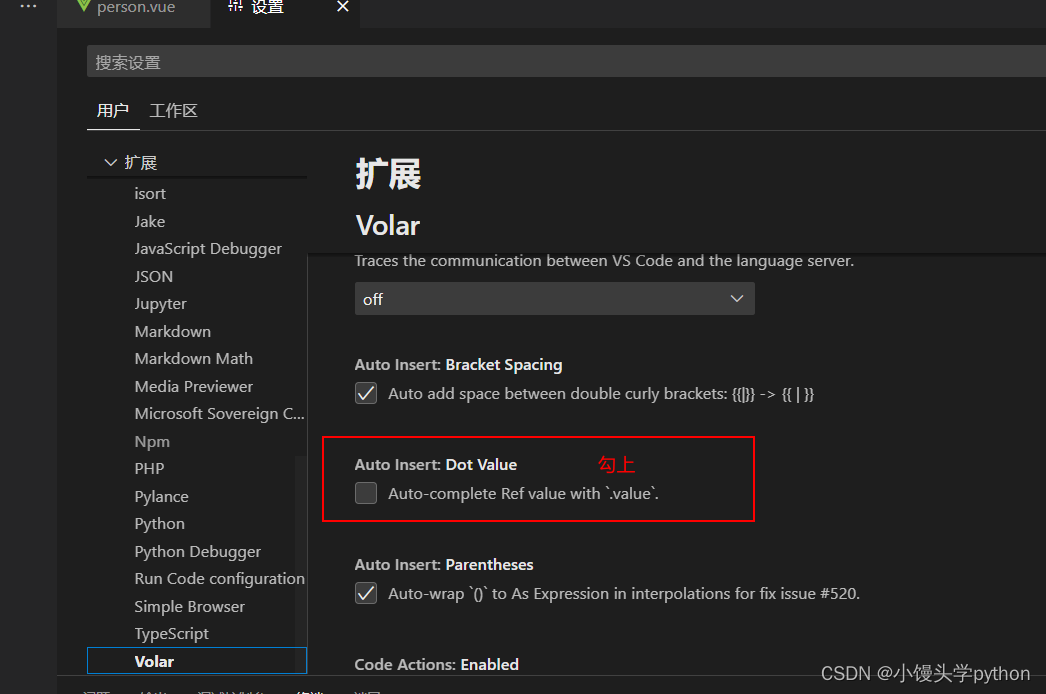Click the settings sliders icon on 设置 tab
Image resolution: width=1046 pixels, height=694 pixels.
click(x=235, y=6)
